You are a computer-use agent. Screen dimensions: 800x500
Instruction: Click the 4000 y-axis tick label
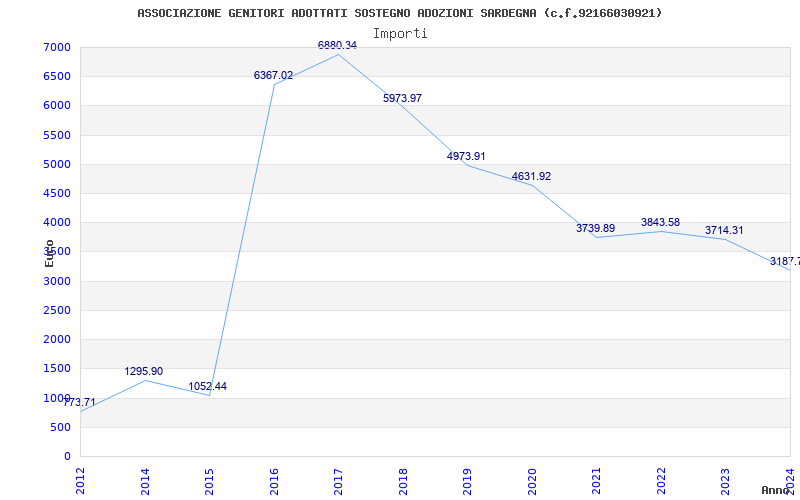click(x=57, y=222)
